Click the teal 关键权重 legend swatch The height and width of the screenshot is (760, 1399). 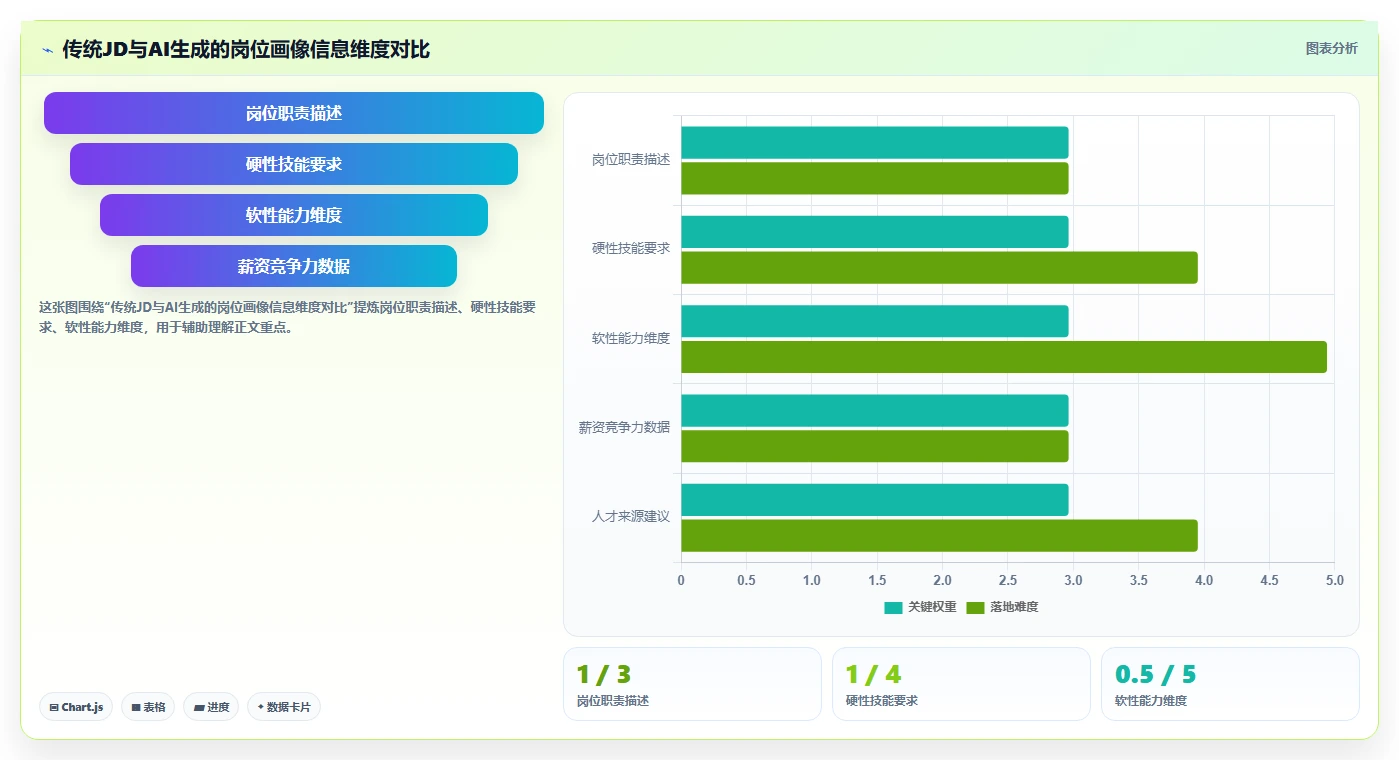[893, 607]
